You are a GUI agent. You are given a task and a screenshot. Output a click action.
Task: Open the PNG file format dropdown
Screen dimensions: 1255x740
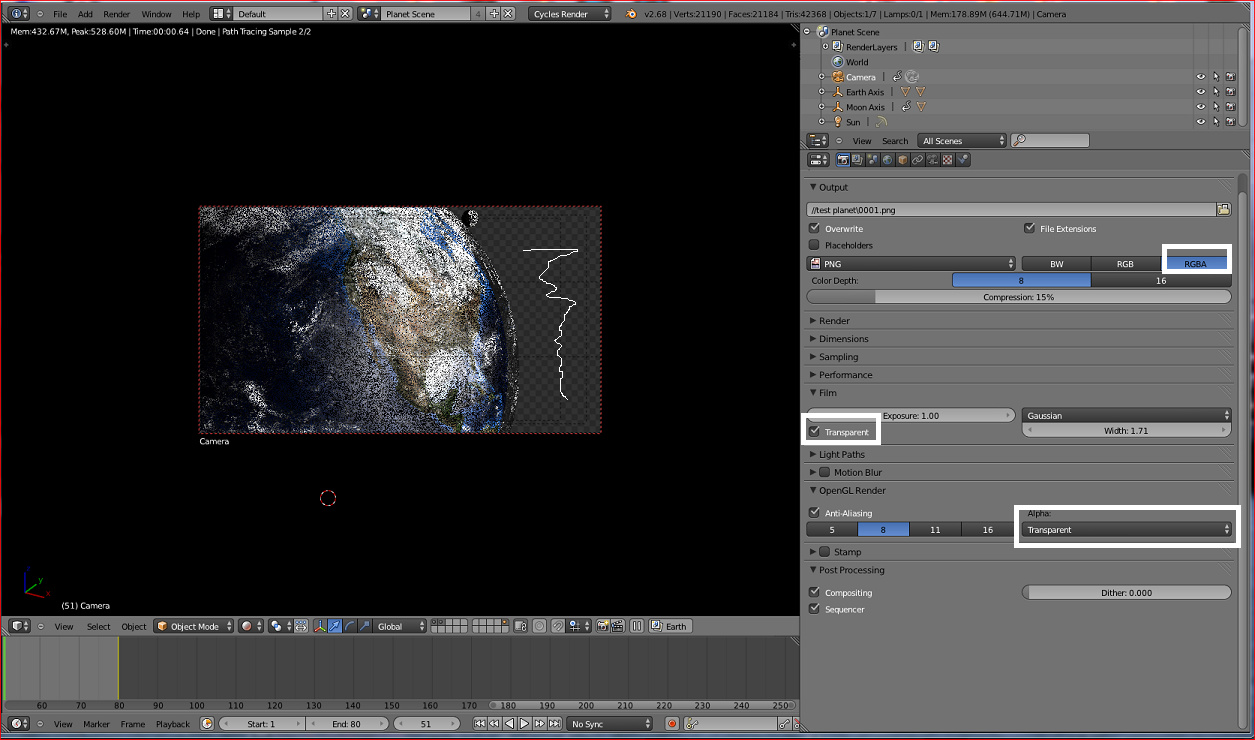point(911,264)
